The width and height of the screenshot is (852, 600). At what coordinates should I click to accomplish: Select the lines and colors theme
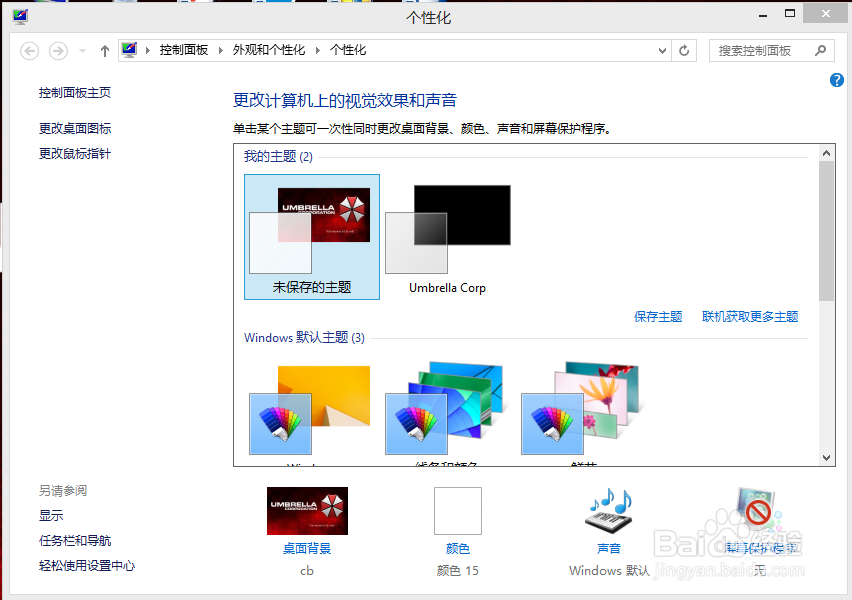446,409
